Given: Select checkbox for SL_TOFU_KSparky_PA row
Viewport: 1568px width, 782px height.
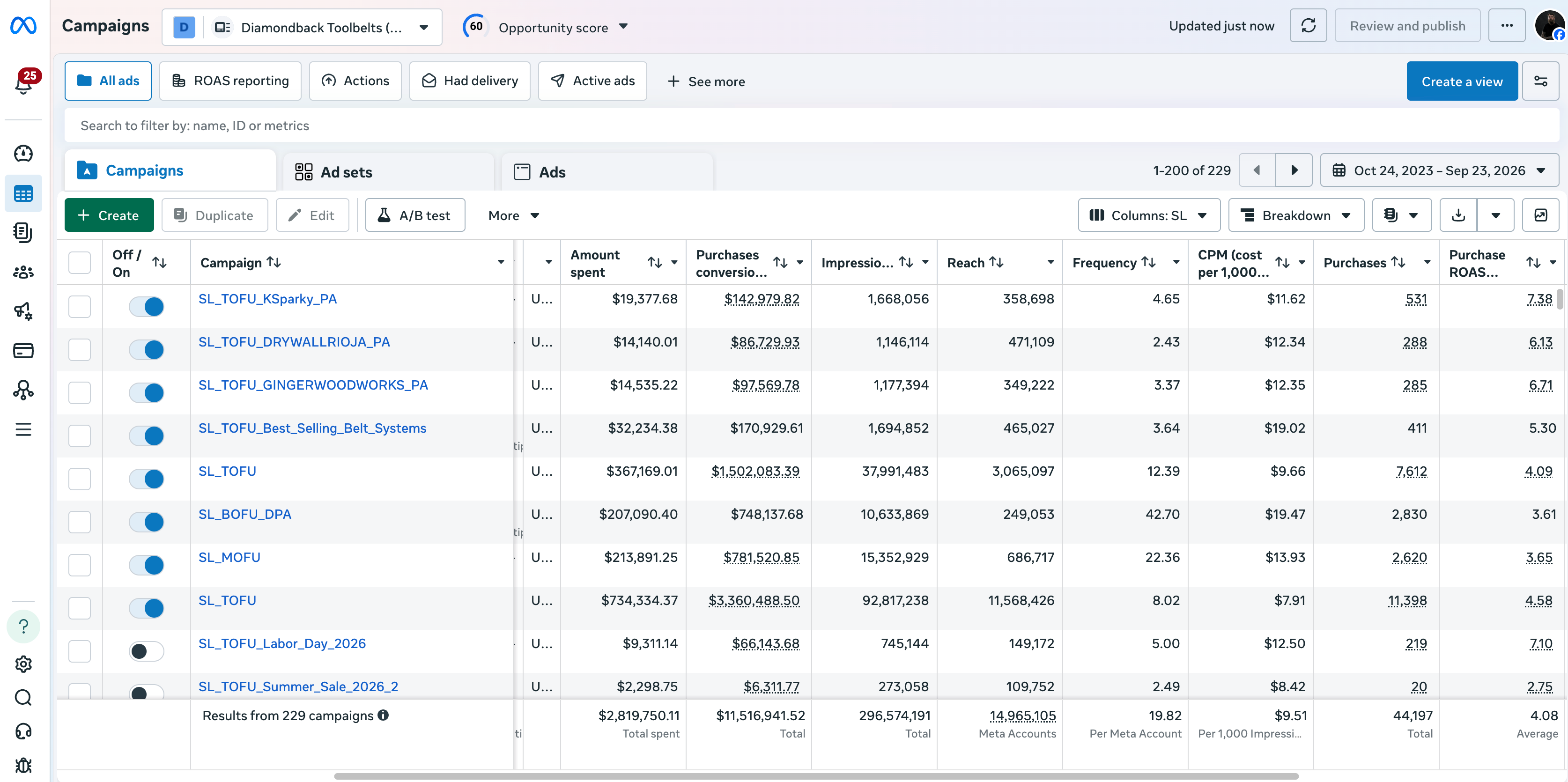Looking at the screenshot, I should 80,306.
